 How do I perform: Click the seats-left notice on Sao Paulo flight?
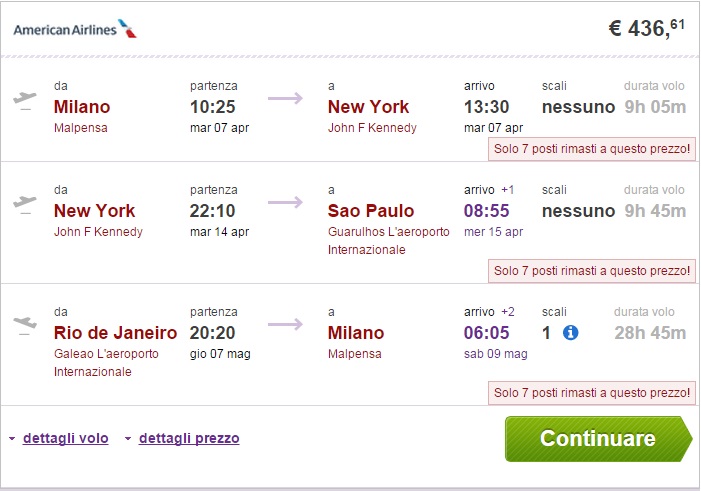pos(592,271)
